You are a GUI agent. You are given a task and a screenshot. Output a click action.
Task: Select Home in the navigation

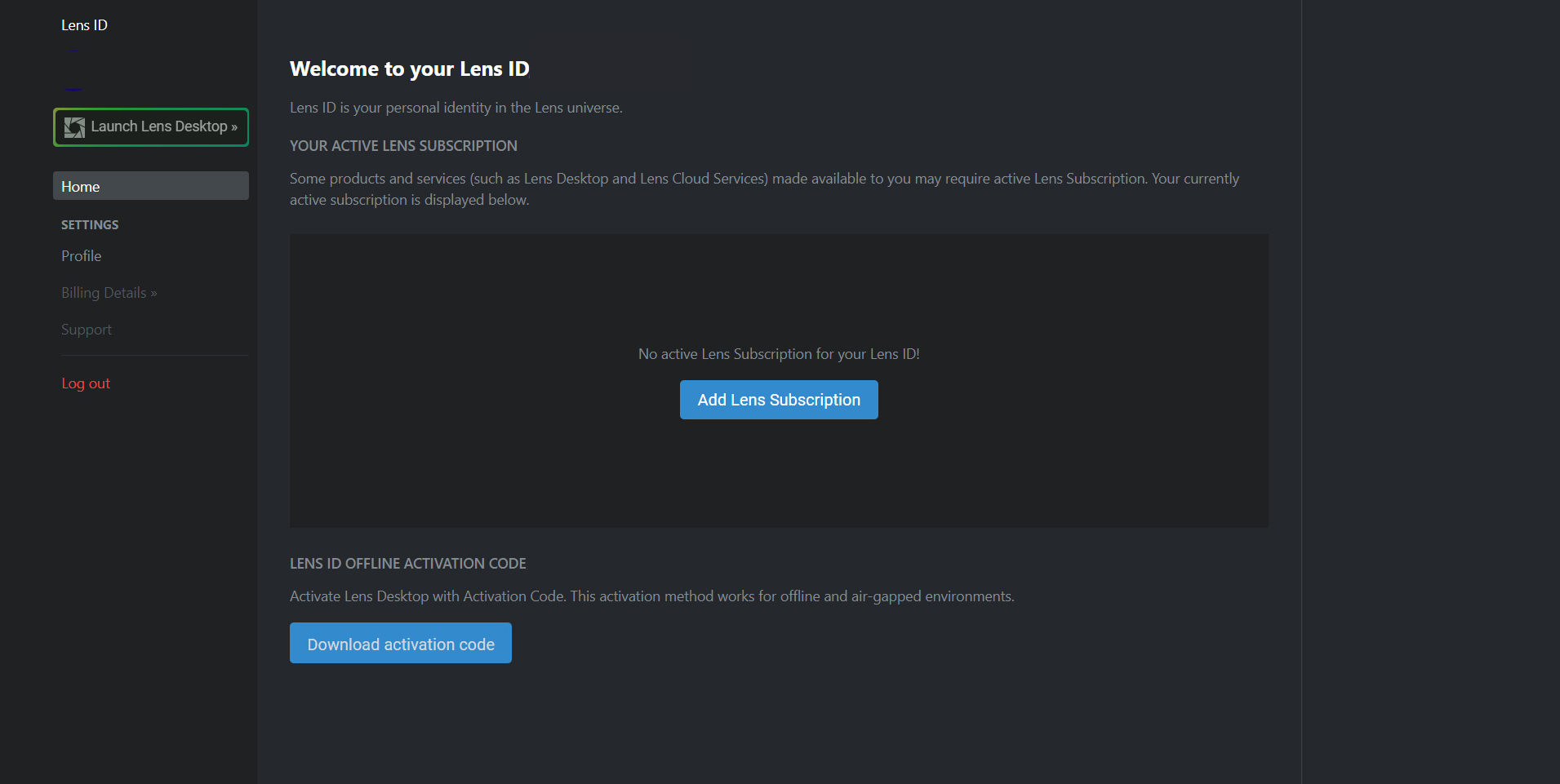coord(80,186)
